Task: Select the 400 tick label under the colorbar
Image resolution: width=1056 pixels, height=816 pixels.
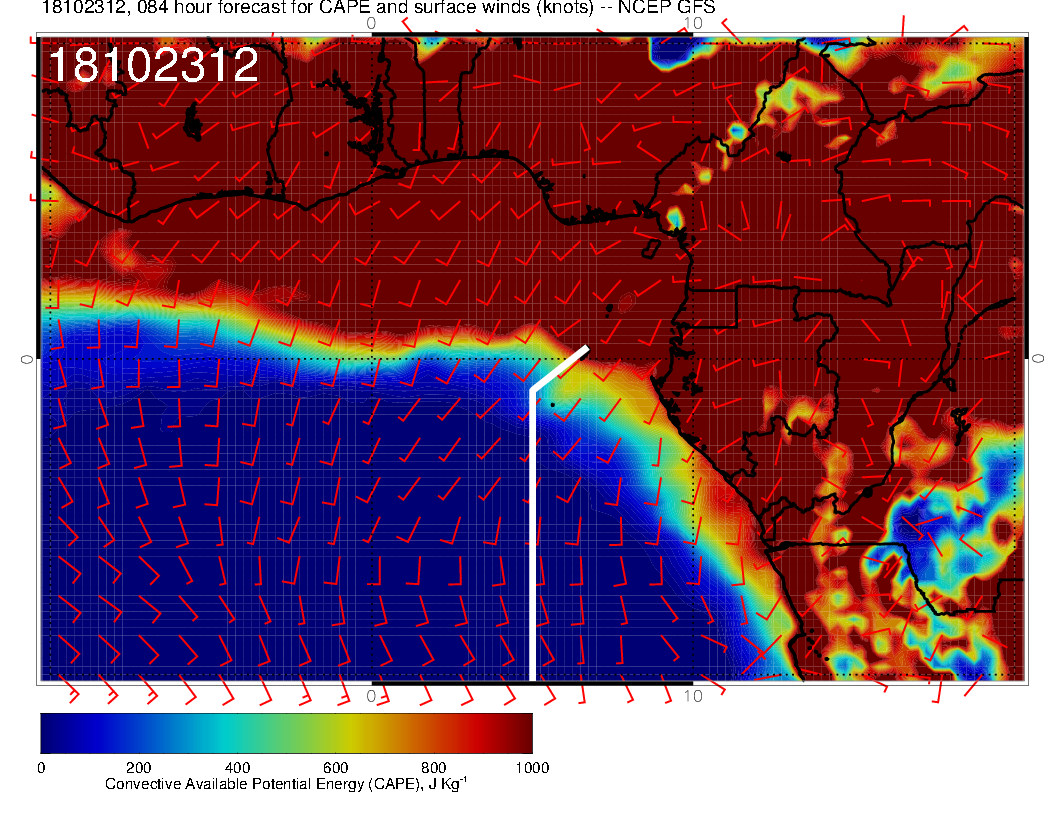Action: point(237,768)
